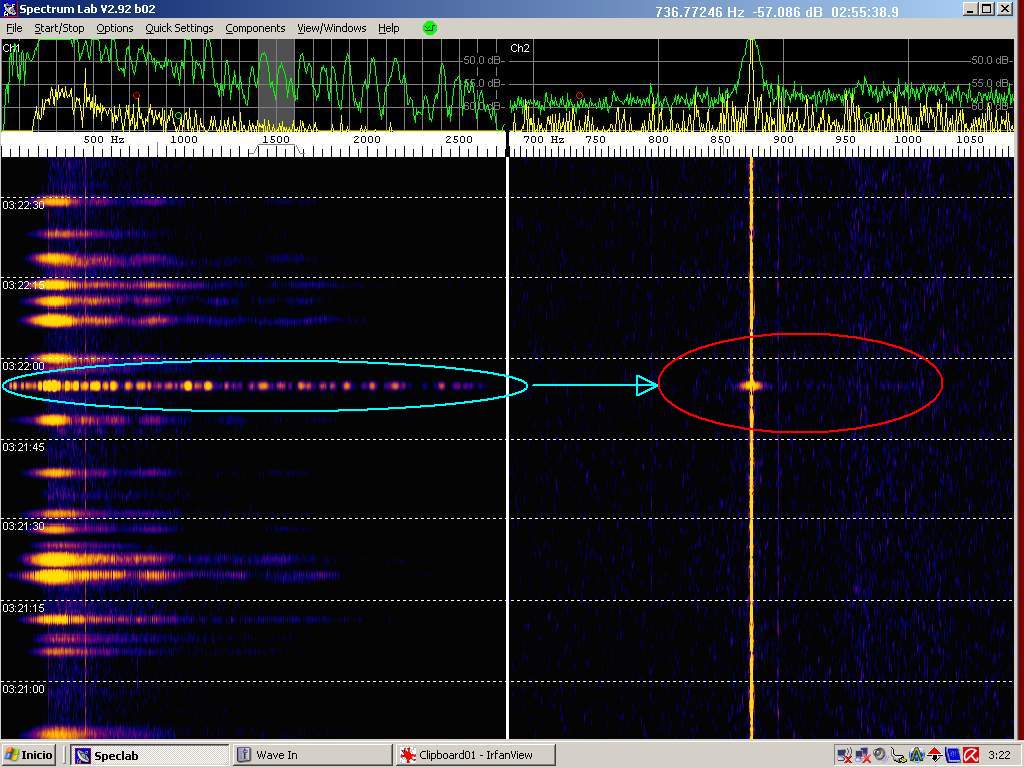Click the green A tray icon
Screen dimensions: 1024x768
[916, 755]
